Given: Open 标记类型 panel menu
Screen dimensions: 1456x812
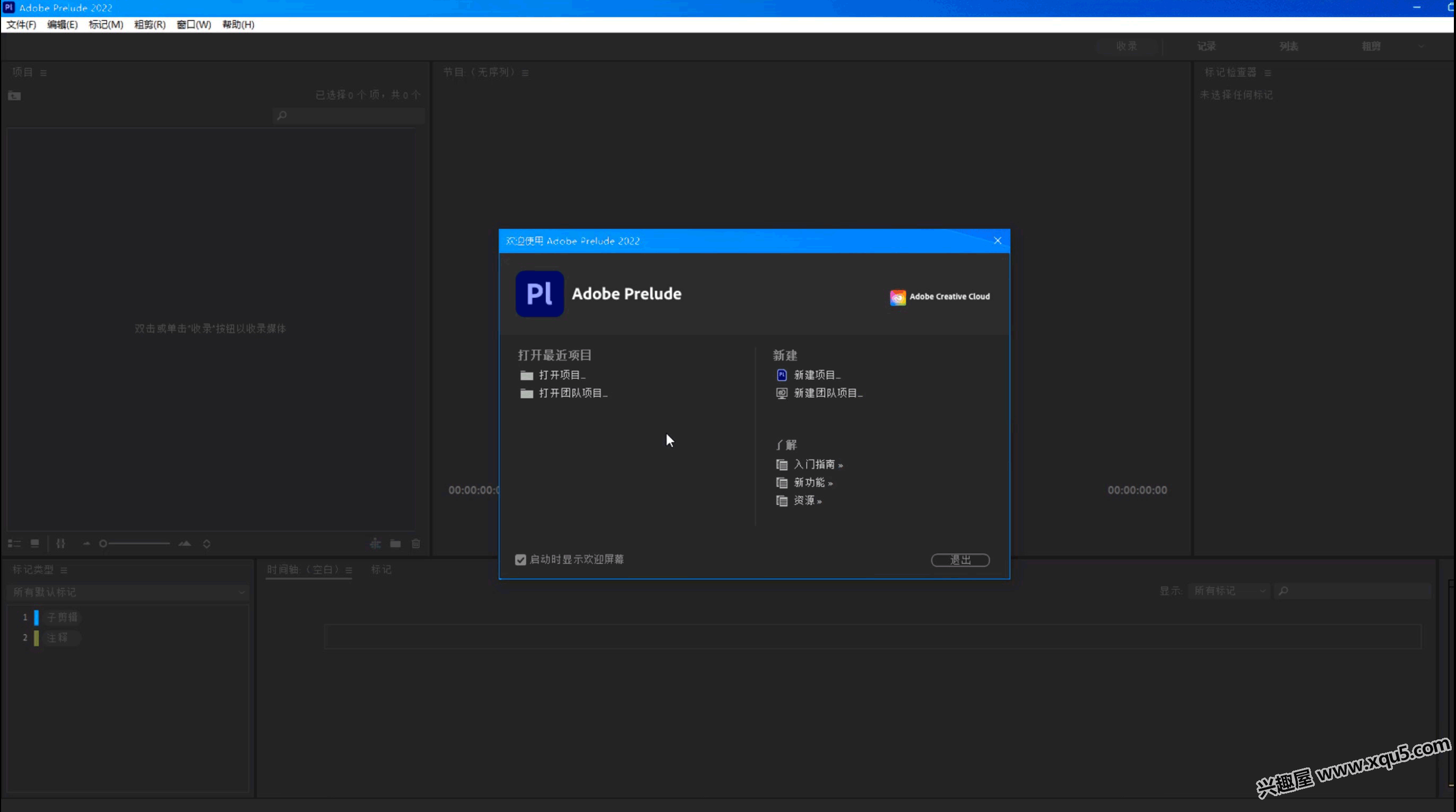Looking at the screenshot, I should click(x=64, y=570).
